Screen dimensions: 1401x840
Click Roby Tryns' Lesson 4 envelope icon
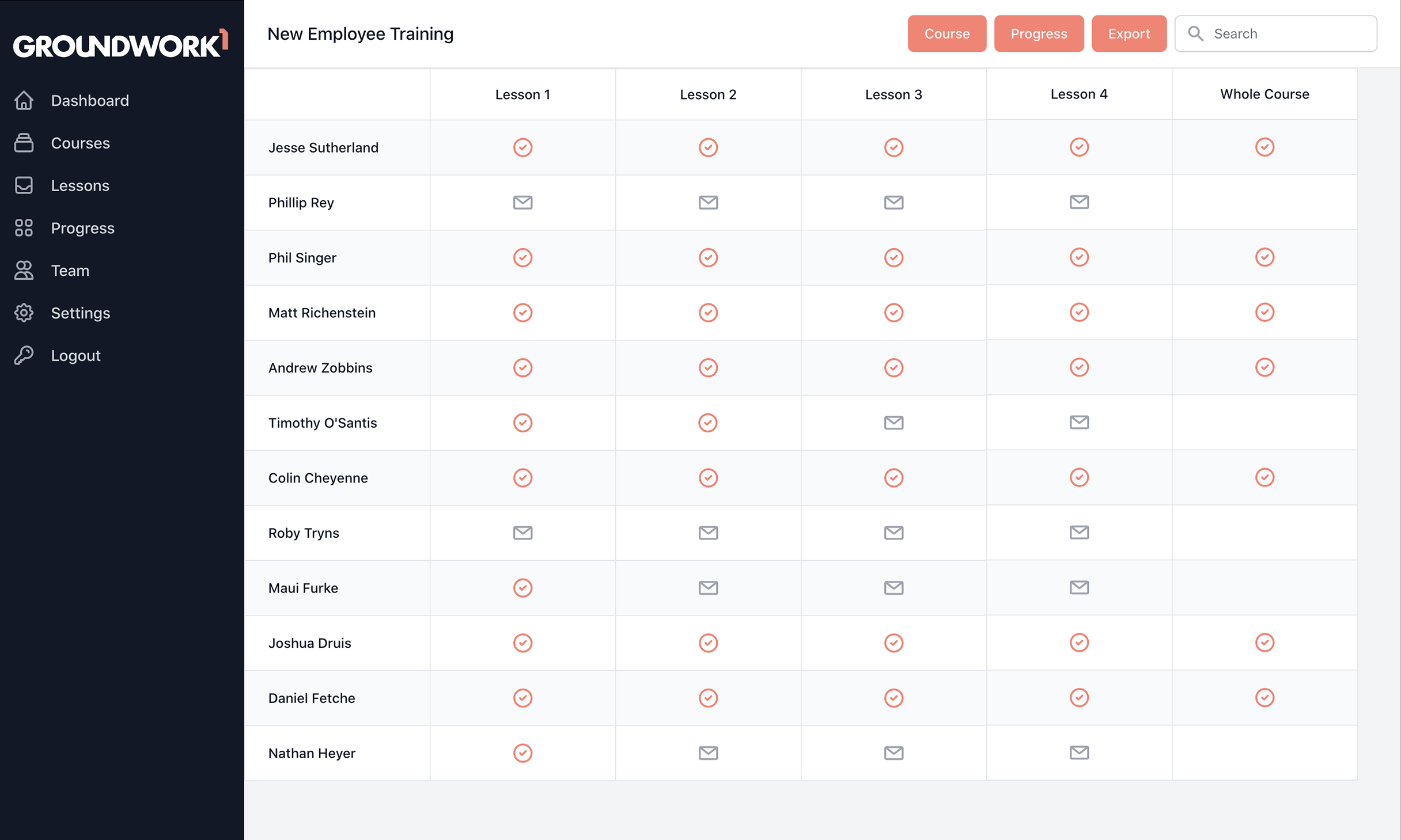[x=1079, y=533]
